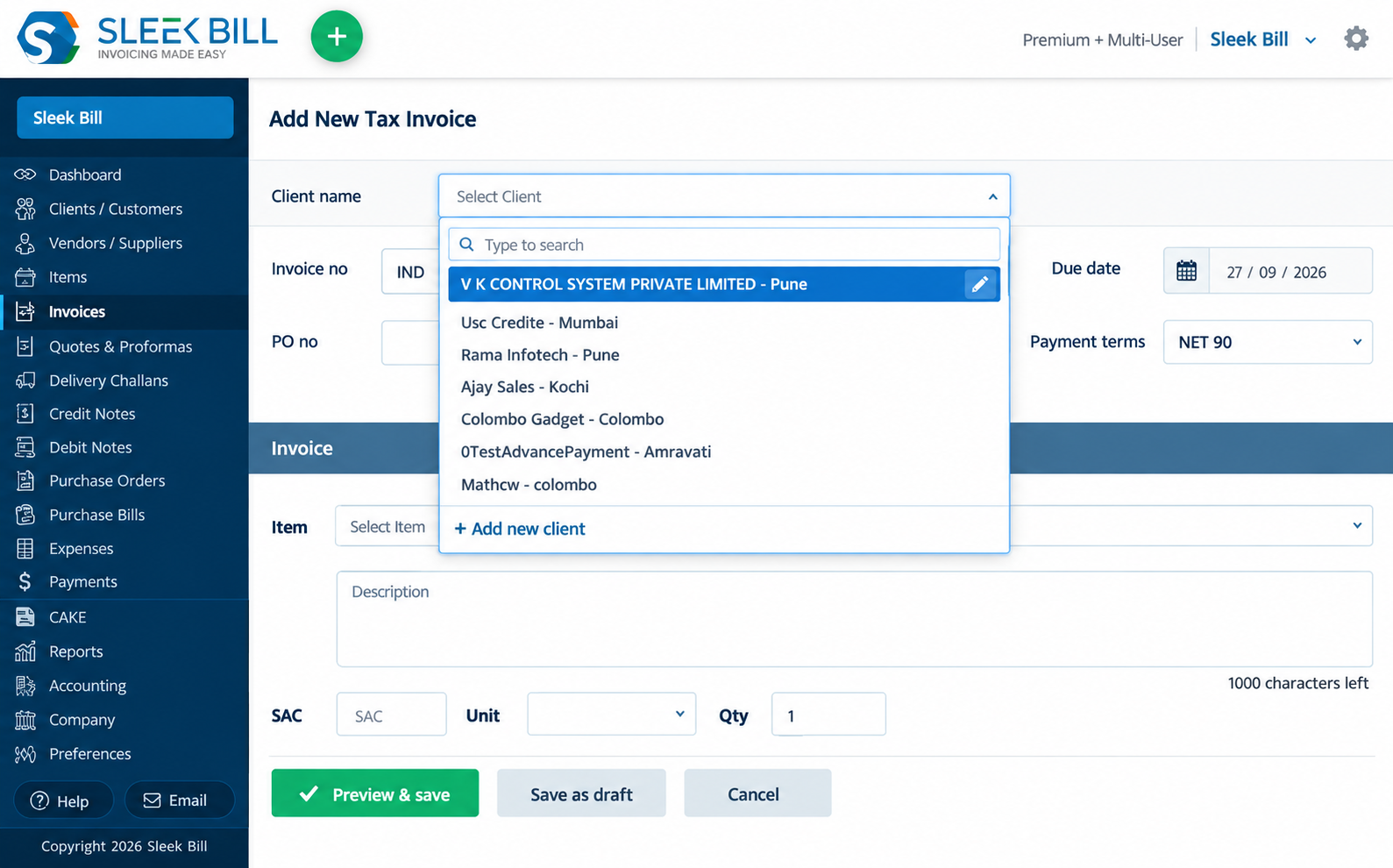The height and width of the screenshot is (868, 1393).
Task: Click Preview & save button
Action: click(x=375, y=793)
